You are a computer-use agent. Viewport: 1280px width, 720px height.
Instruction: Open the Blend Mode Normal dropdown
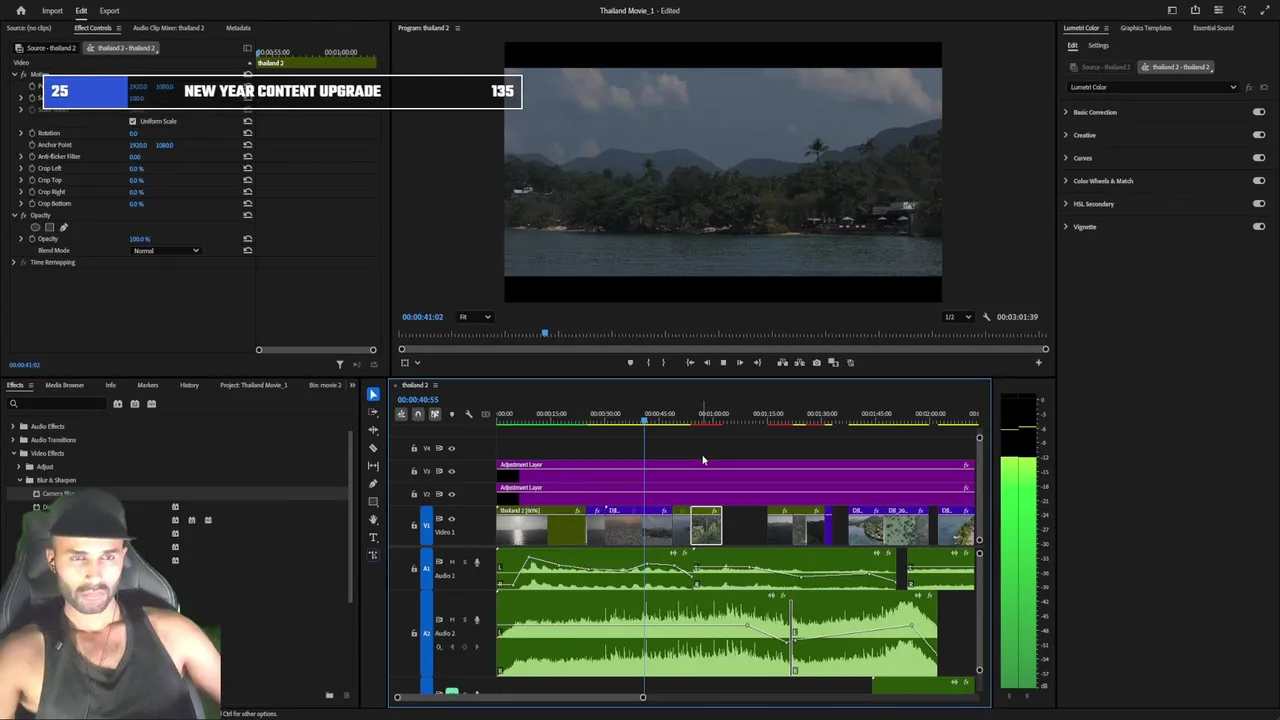[x=166, y=251]
